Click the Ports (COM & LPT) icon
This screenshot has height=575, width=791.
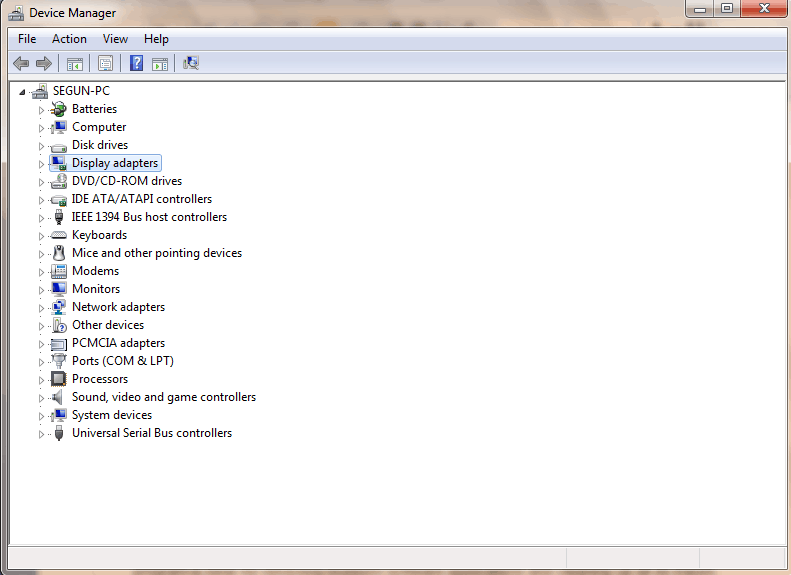click(59, 361)
